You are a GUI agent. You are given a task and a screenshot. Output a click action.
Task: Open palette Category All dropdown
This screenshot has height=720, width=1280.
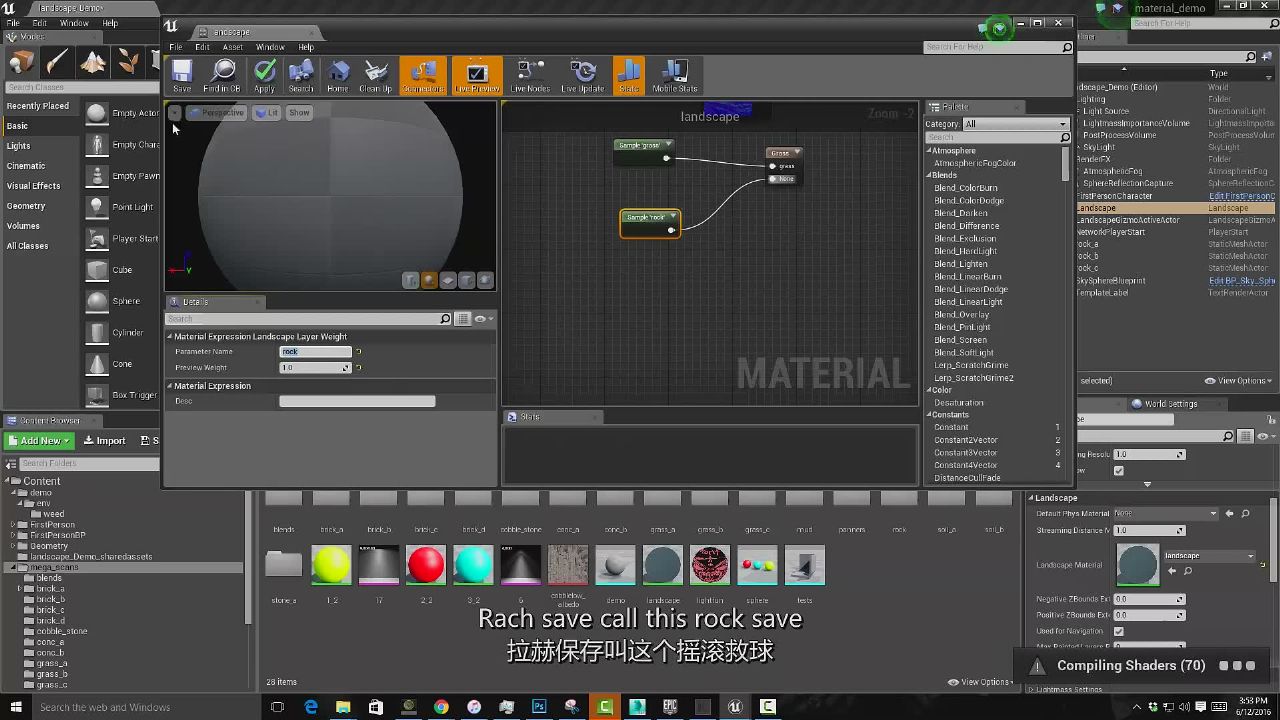click(x=1015, y=124)
